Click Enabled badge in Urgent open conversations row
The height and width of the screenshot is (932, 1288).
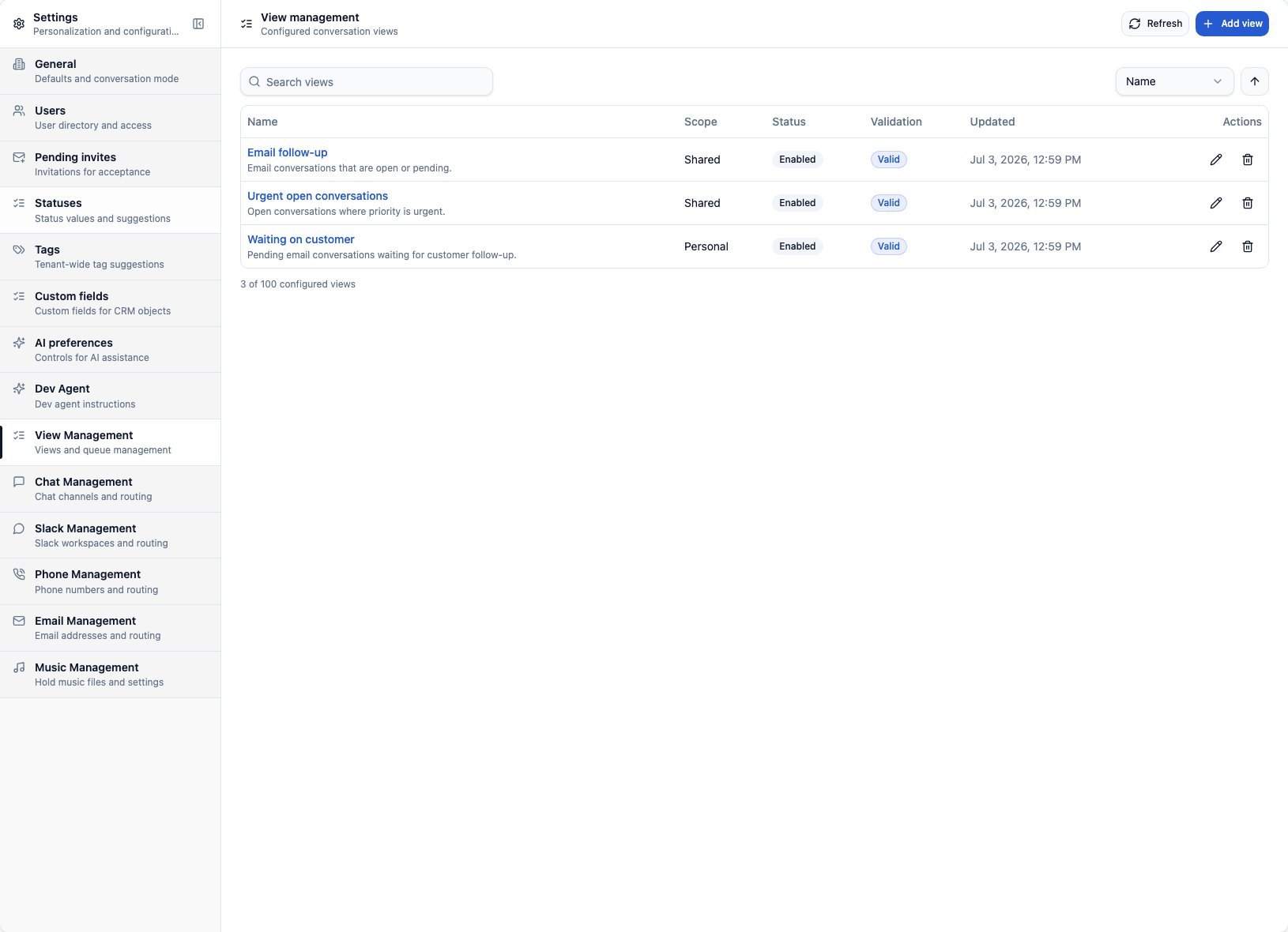(797, 203)
